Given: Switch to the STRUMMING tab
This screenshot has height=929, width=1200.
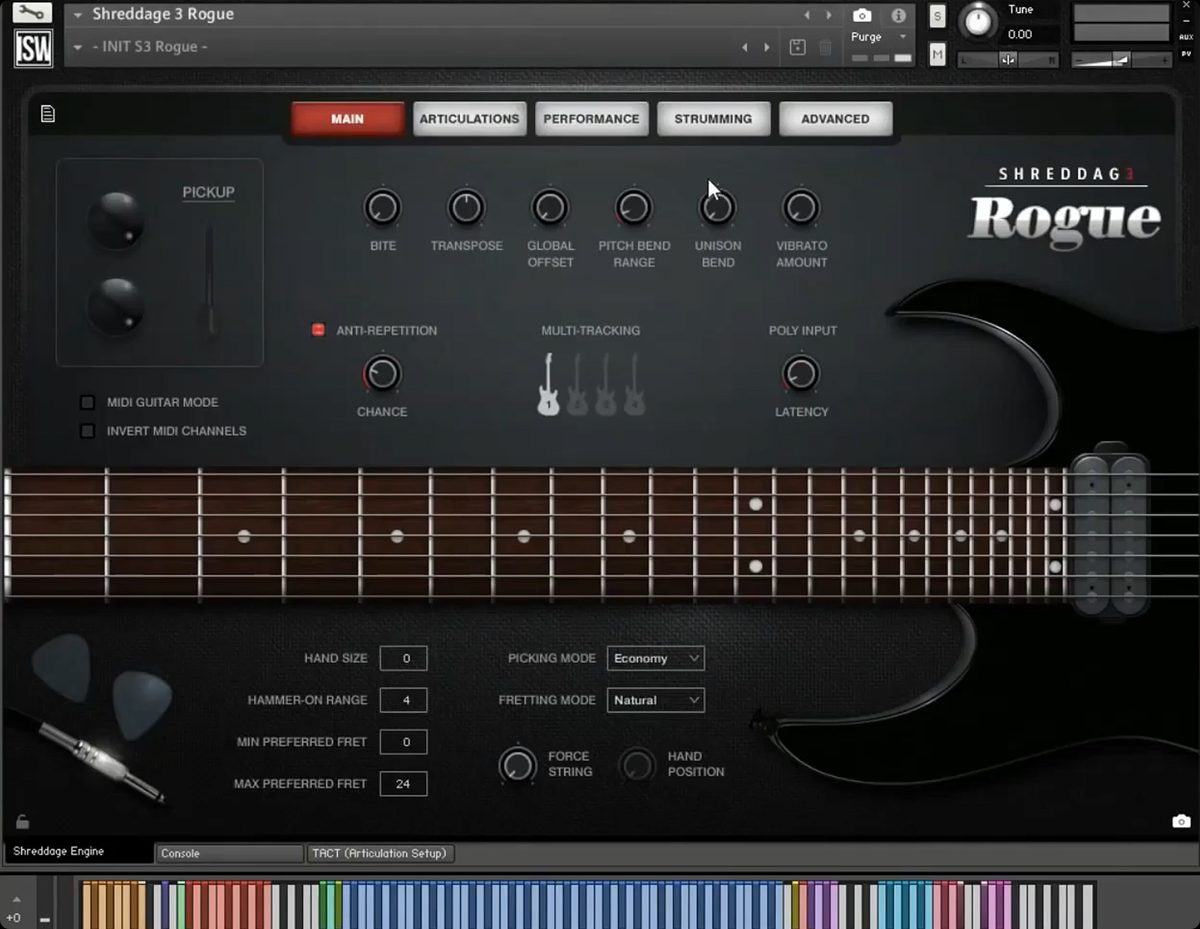Looking at the screenshot, I should [x=713, y=118].
